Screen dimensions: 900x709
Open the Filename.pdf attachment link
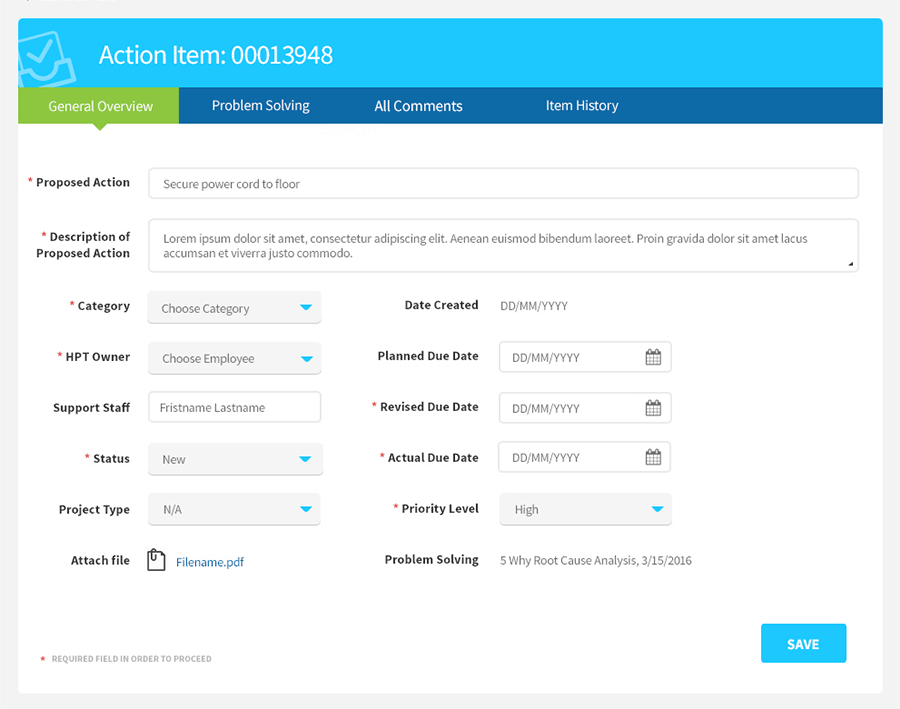(x=210, y=562)
